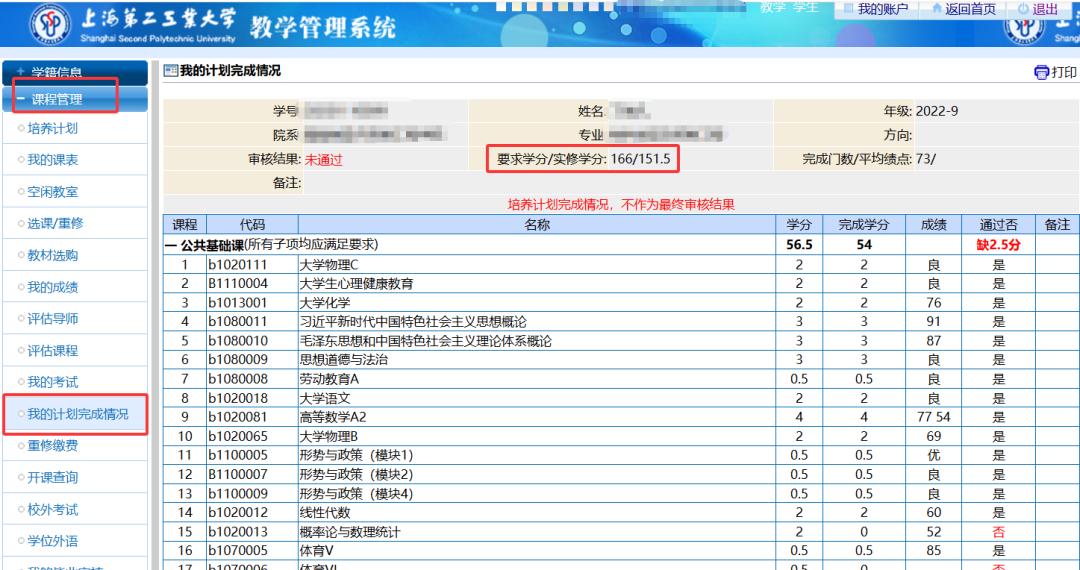Open 学位外语 in the sidebar

[x=52, y=541]
